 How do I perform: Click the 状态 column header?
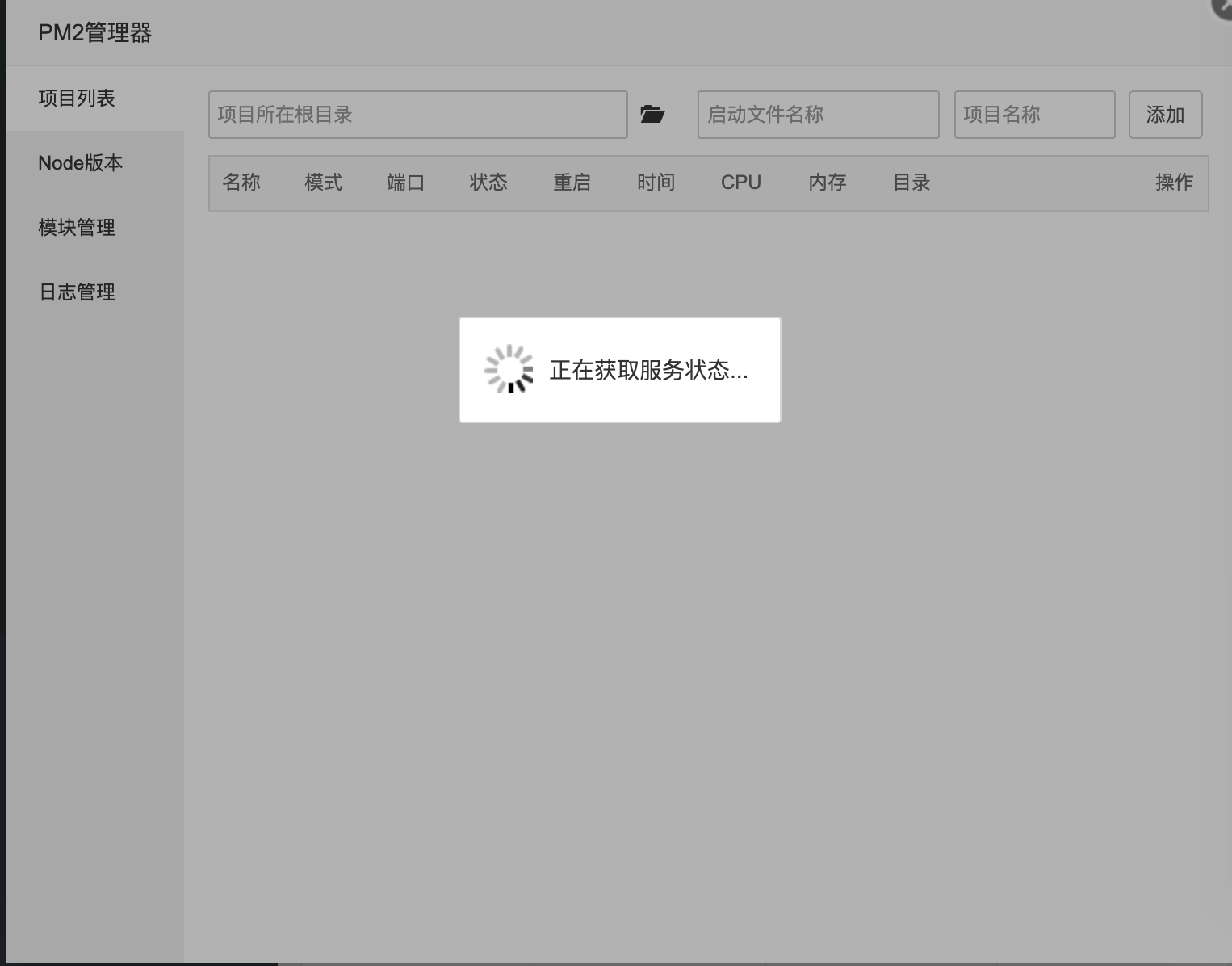point(488,183)
